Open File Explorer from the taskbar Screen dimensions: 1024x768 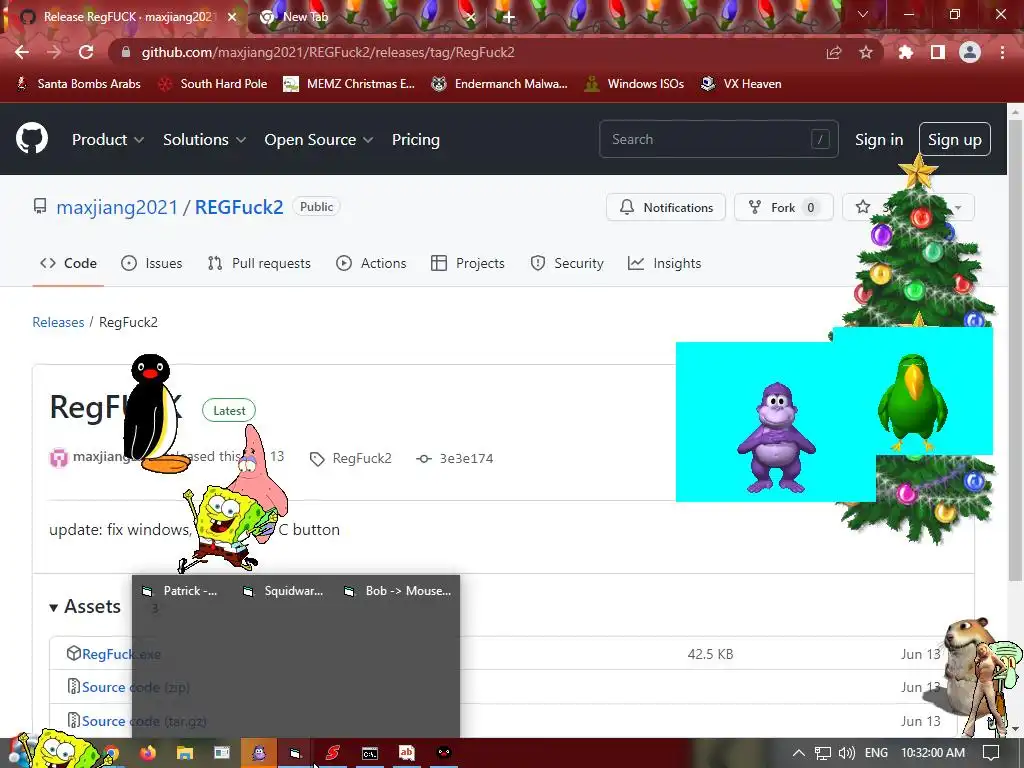click(185, 753)
